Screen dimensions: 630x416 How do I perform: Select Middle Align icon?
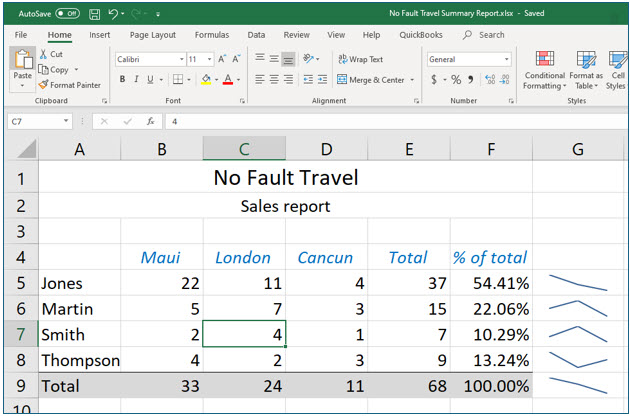(274, 59)
